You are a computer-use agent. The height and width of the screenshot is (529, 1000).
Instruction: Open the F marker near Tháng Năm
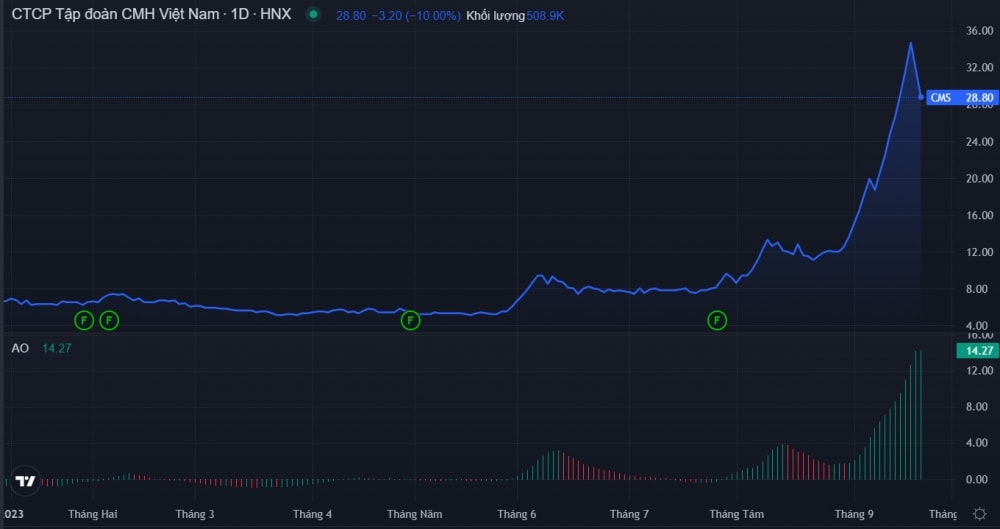410,320
